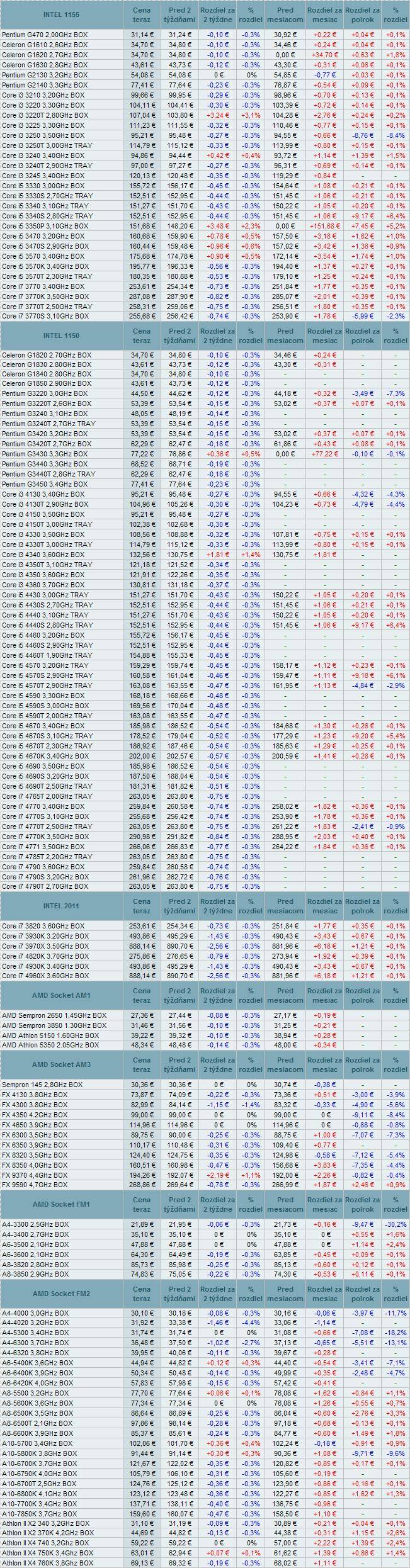Image resolution: width=410 pixels, height=1568 pixels.
Task: Click the 275,86 € price of Core i7 4820K
Action: pos(142,956)
